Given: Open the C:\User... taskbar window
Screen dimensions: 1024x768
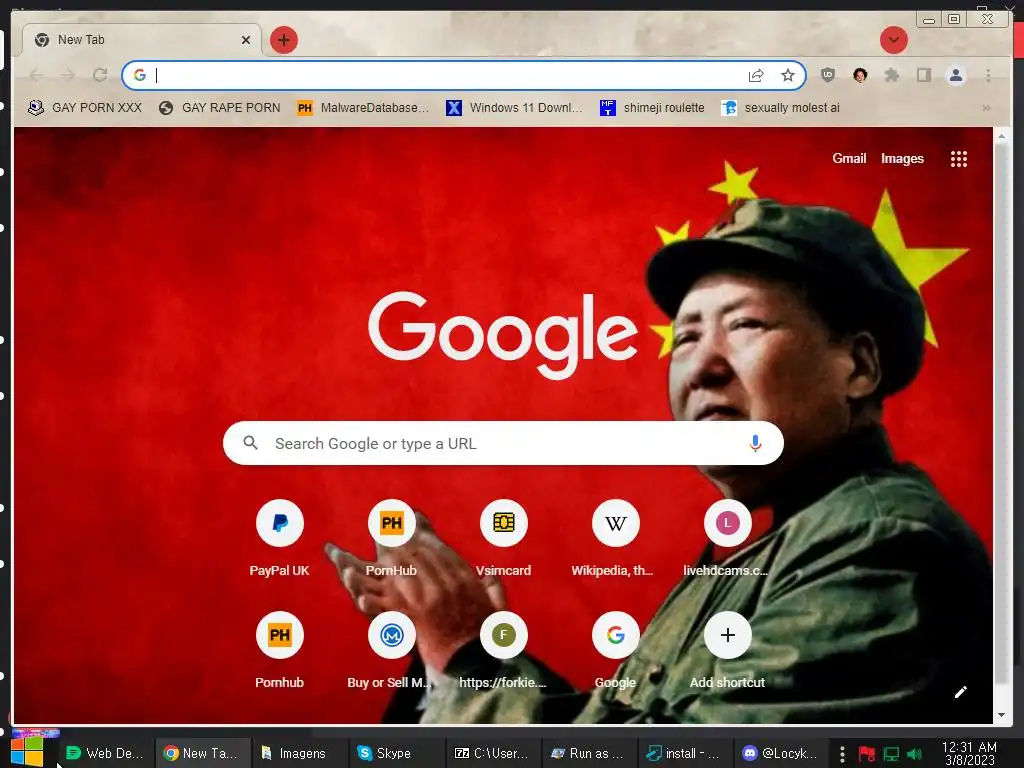Looking at the screenshot, I should coord(492,753).
